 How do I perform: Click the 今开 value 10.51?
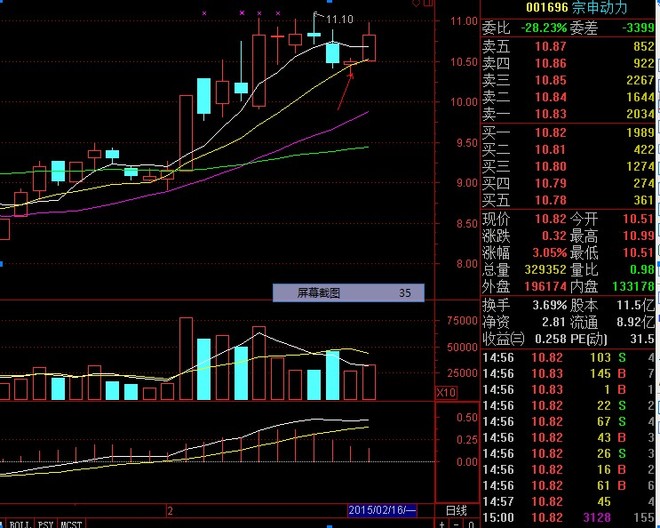click(639, 219)
